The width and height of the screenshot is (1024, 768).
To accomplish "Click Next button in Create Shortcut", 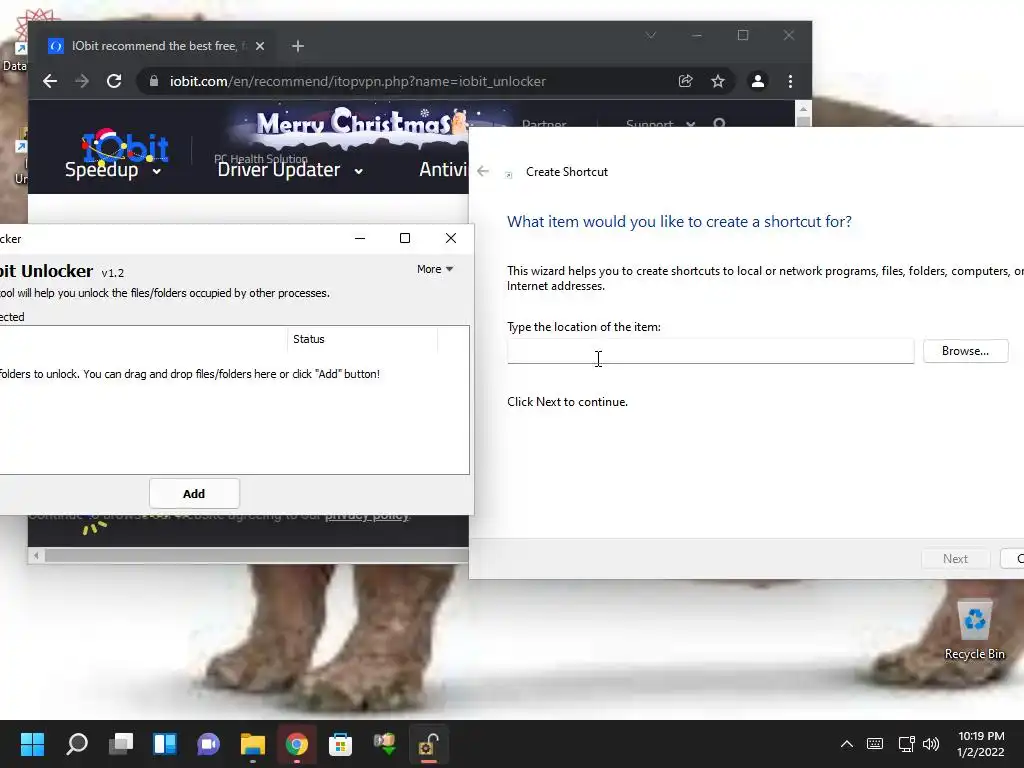I will click(955, 558).
